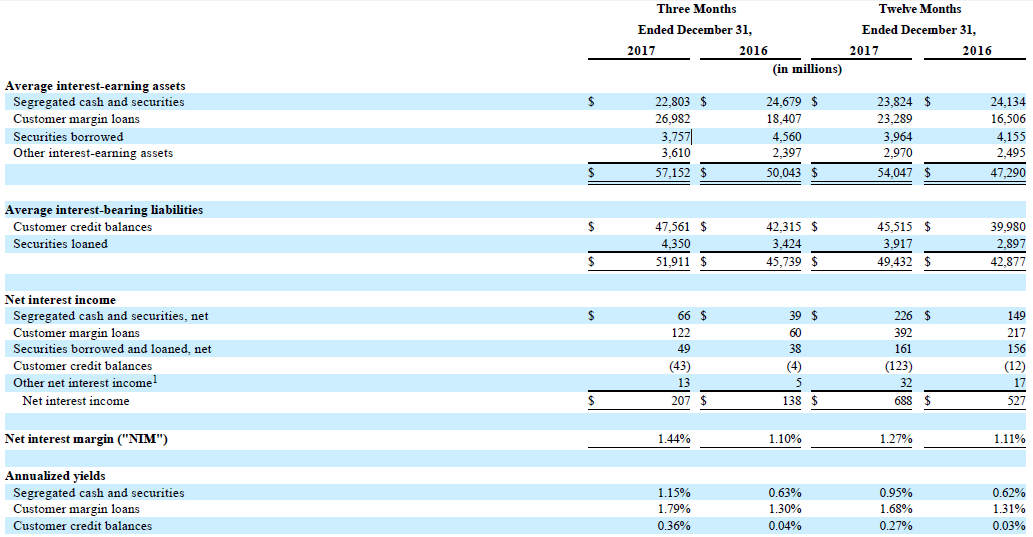Click the 1.68% yield value
The width and height of the screenshot is (1033, 537).
[897, 509]
